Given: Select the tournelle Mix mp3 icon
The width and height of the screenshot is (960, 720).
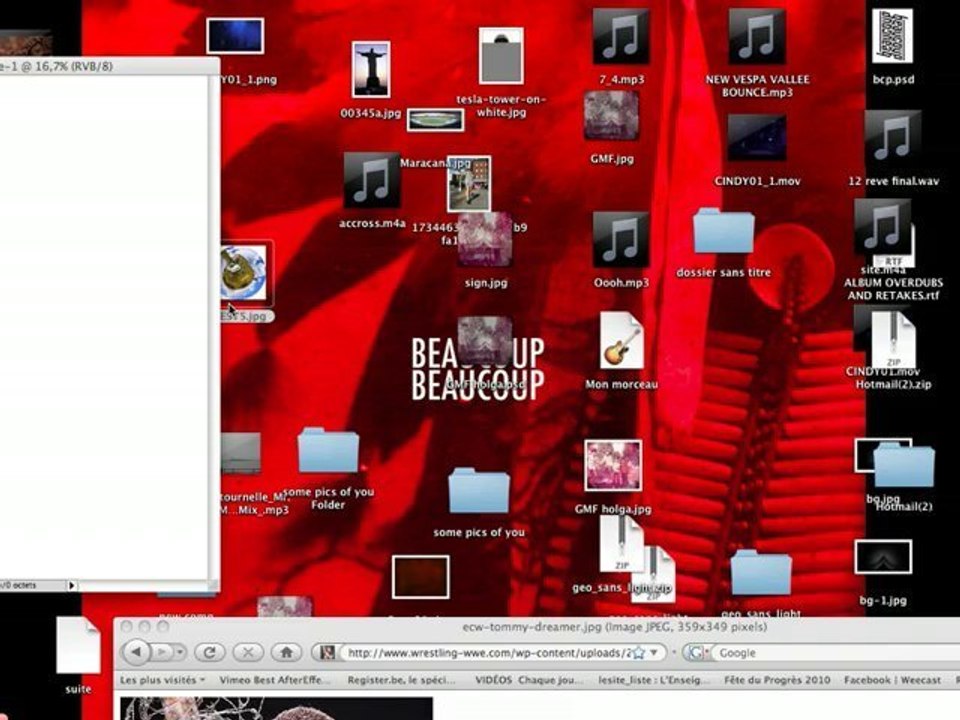Looking at the screenshot, I should pyautogui.click(x=241, y=453).
